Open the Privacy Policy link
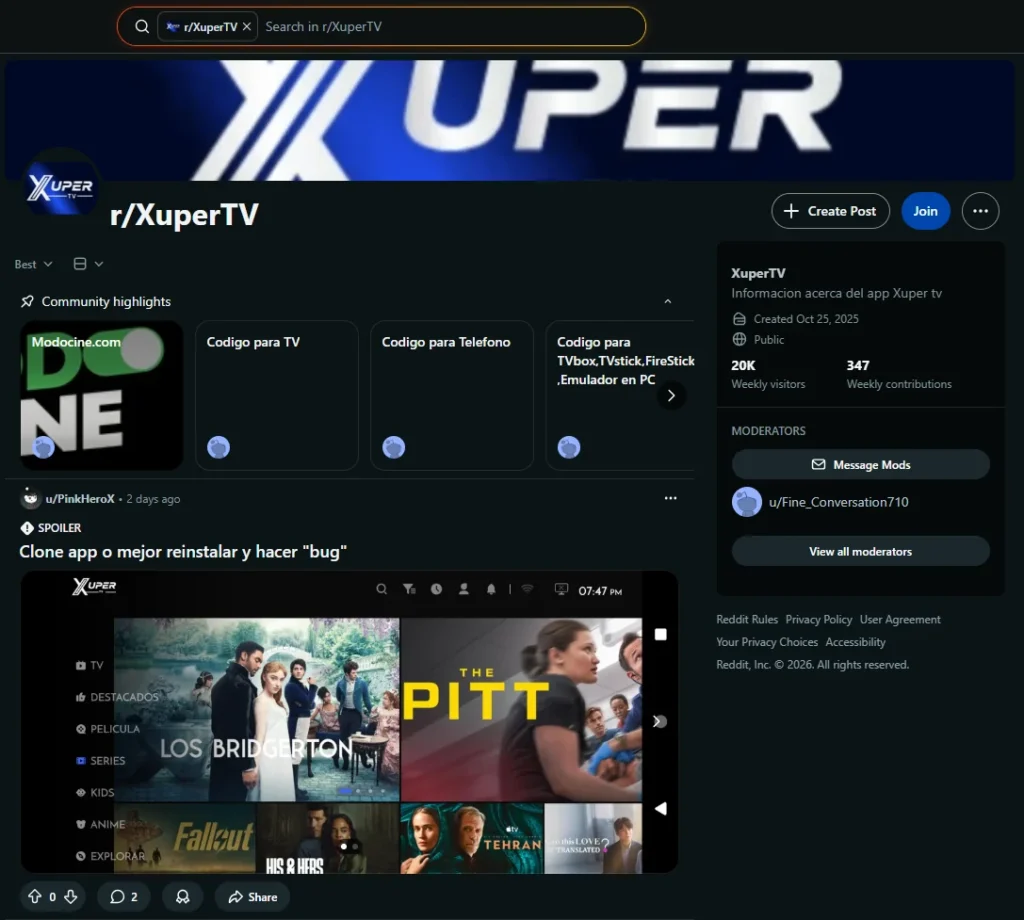1024x920 pixels. point(818,620)
